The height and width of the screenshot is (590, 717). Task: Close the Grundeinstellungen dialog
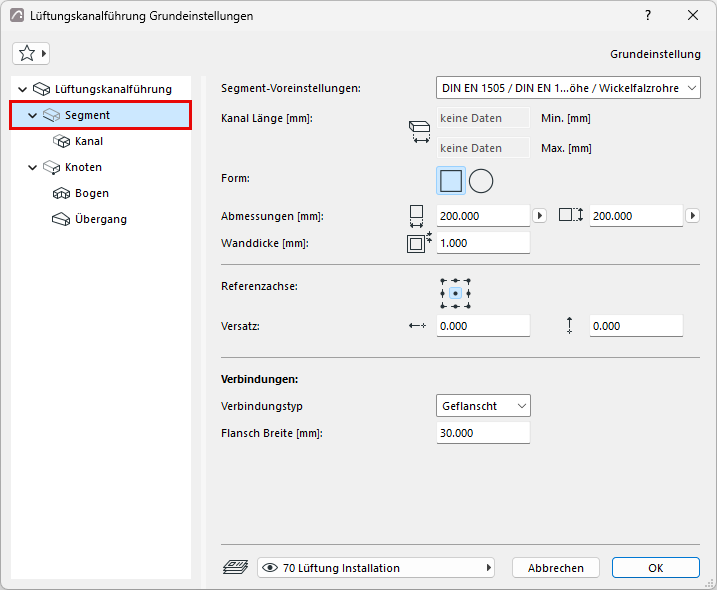(693, 15)
